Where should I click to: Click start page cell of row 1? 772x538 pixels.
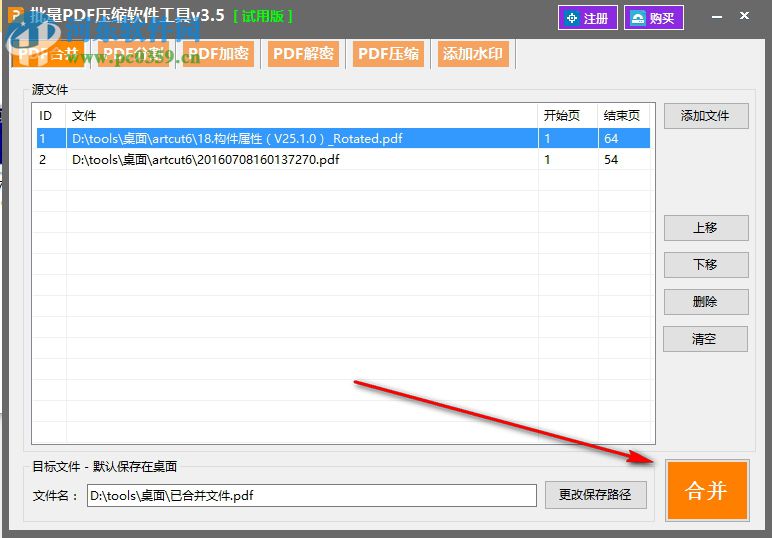pos(568,138)
